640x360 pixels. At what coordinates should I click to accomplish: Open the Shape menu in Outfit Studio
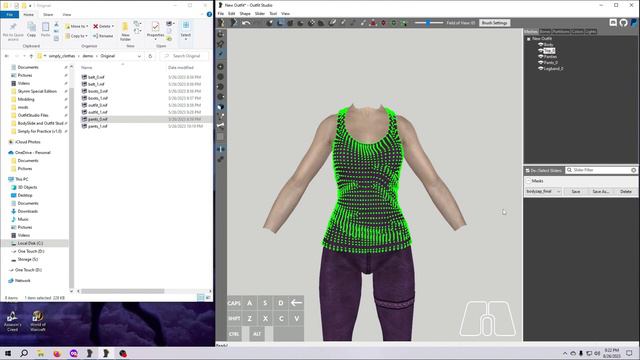pyautogui.click(x=245, y=13)
